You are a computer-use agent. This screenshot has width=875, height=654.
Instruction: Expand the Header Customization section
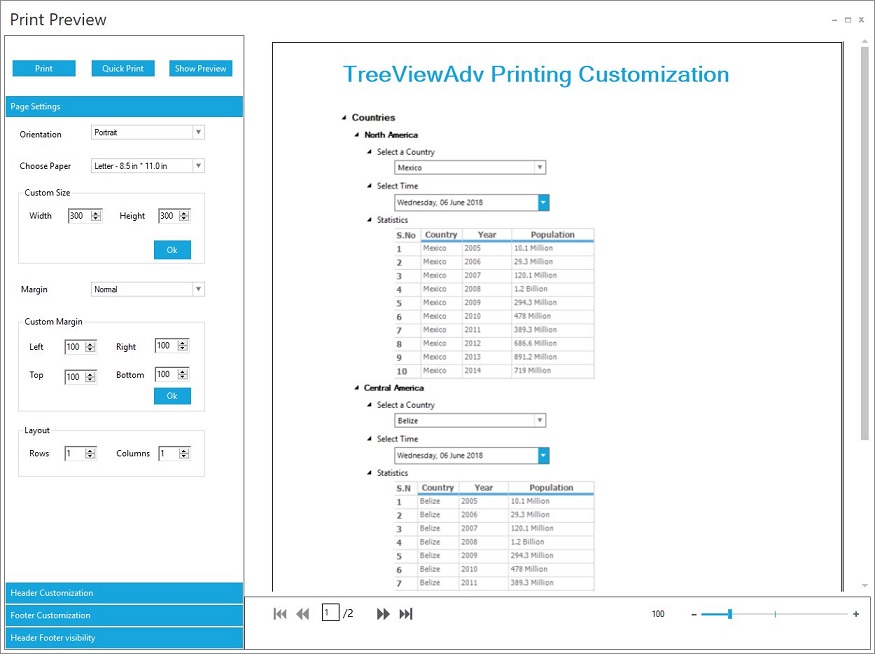click(x=124, y=593)
